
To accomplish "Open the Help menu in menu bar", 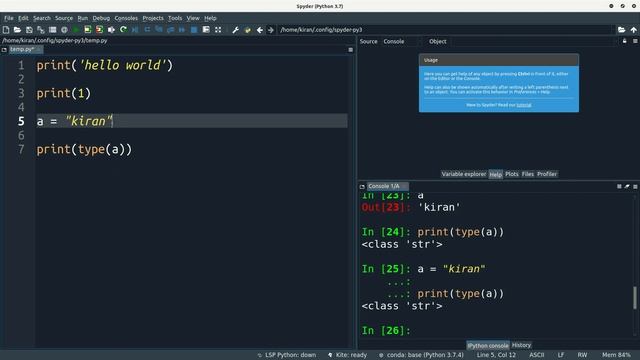I will click(210, 18).
